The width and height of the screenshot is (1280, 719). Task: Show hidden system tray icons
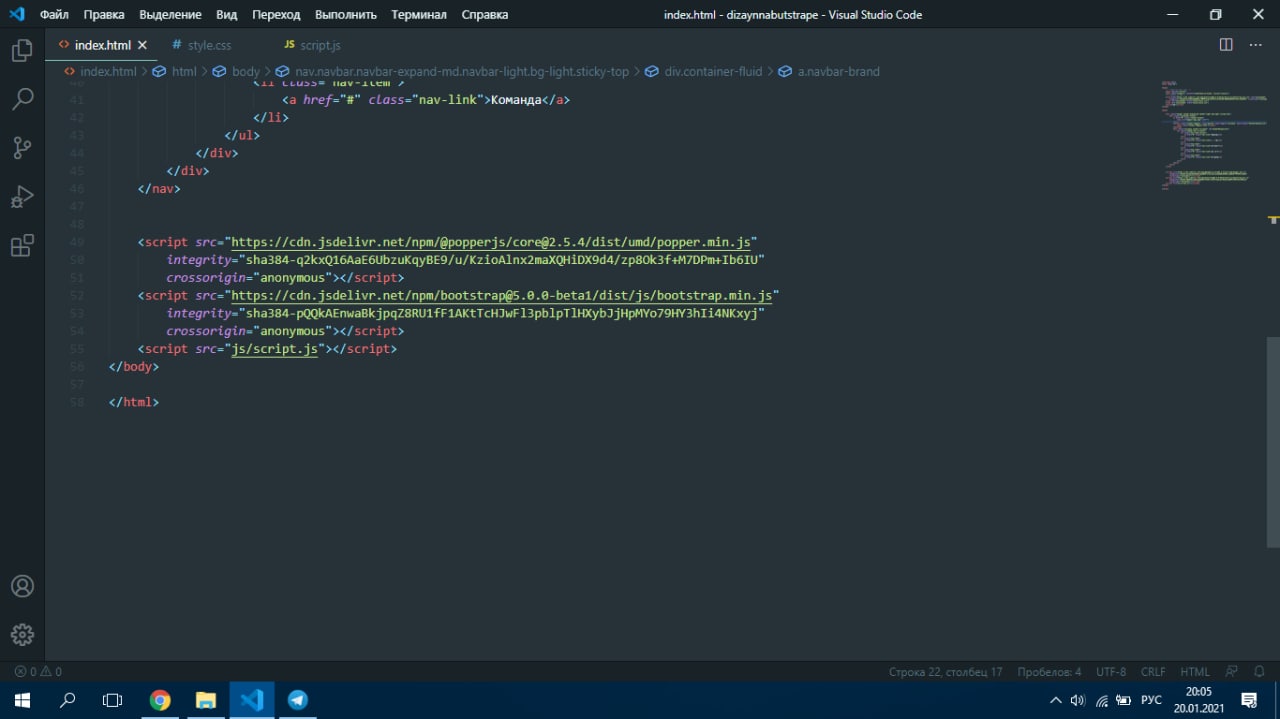coord(1056,700)
